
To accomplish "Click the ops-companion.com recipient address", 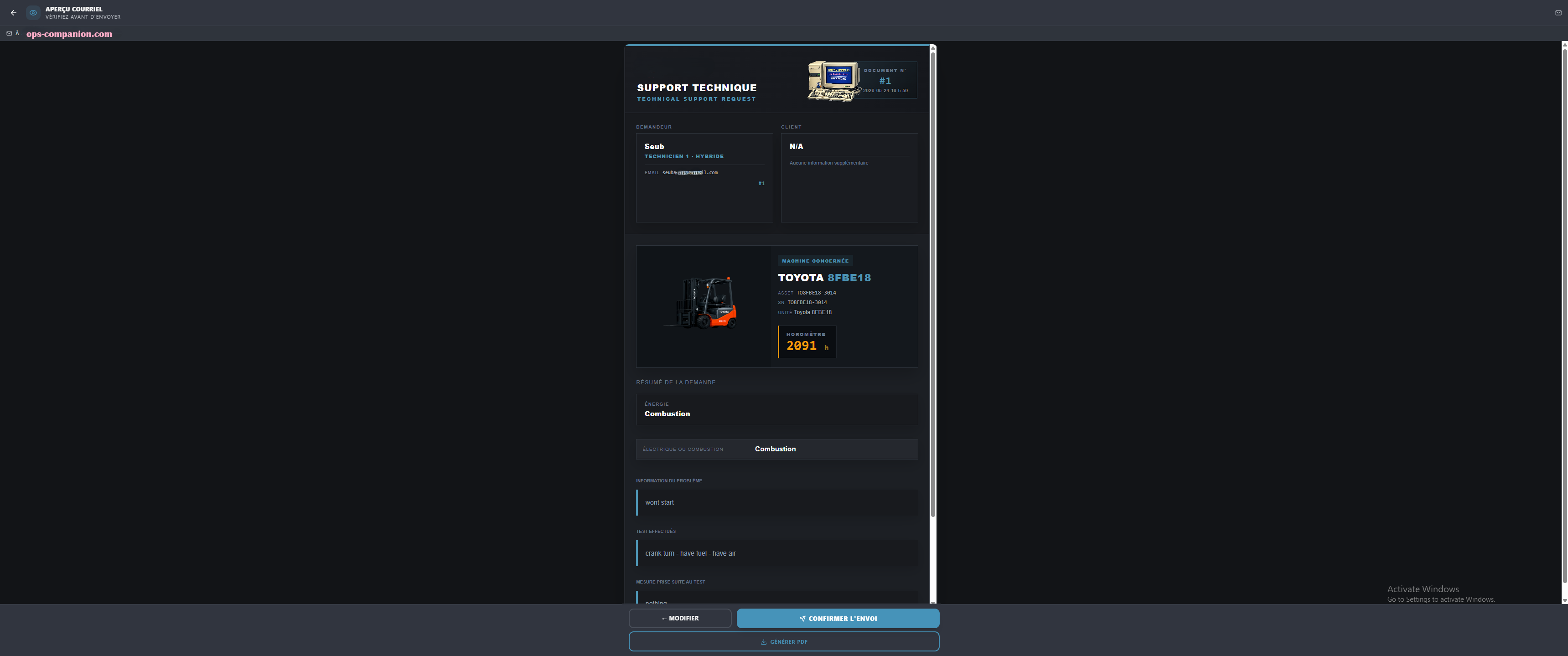I will pos(69,34).
